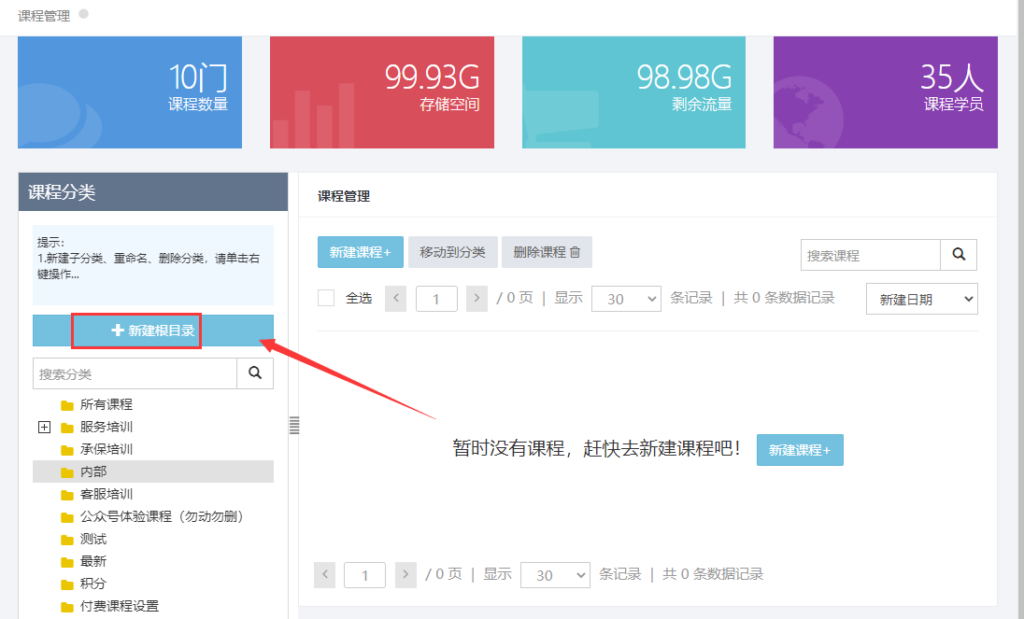Click top text 共 0 条数据记录
The width and height of the screenshot is (1024, 619).
[784, 298]
